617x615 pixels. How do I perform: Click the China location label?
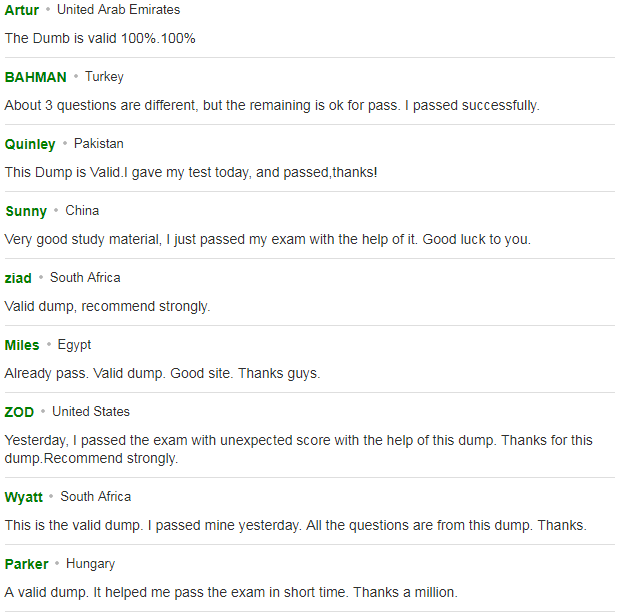pos(82,211)
